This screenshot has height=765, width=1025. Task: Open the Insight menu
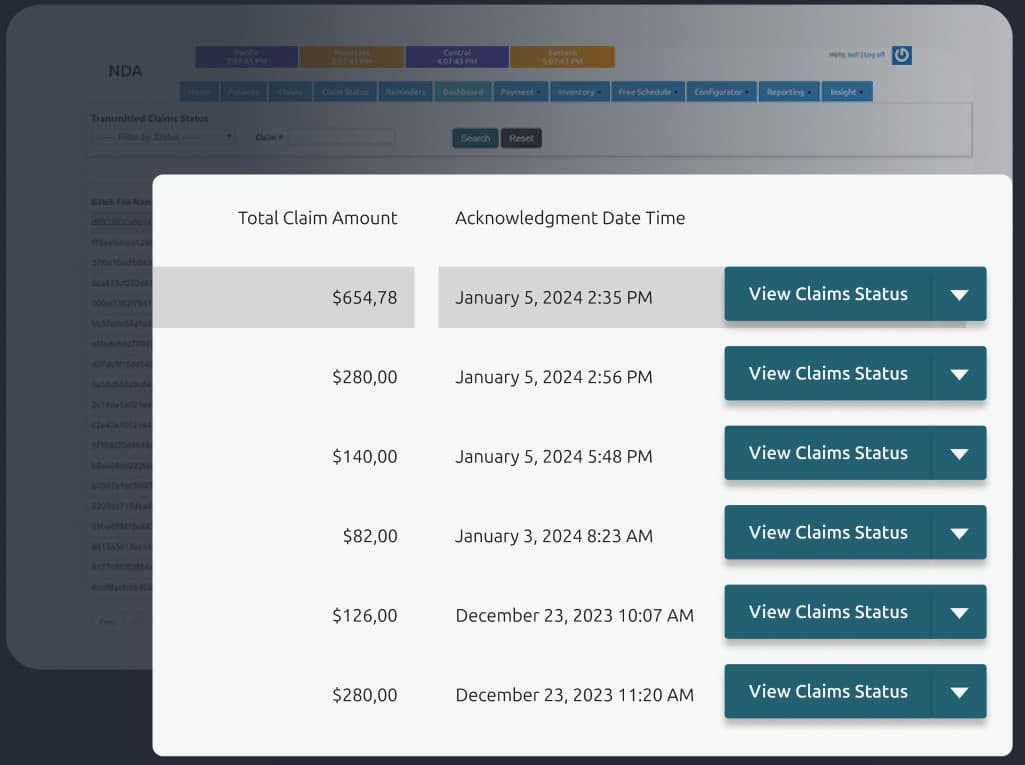click(846, 92)
